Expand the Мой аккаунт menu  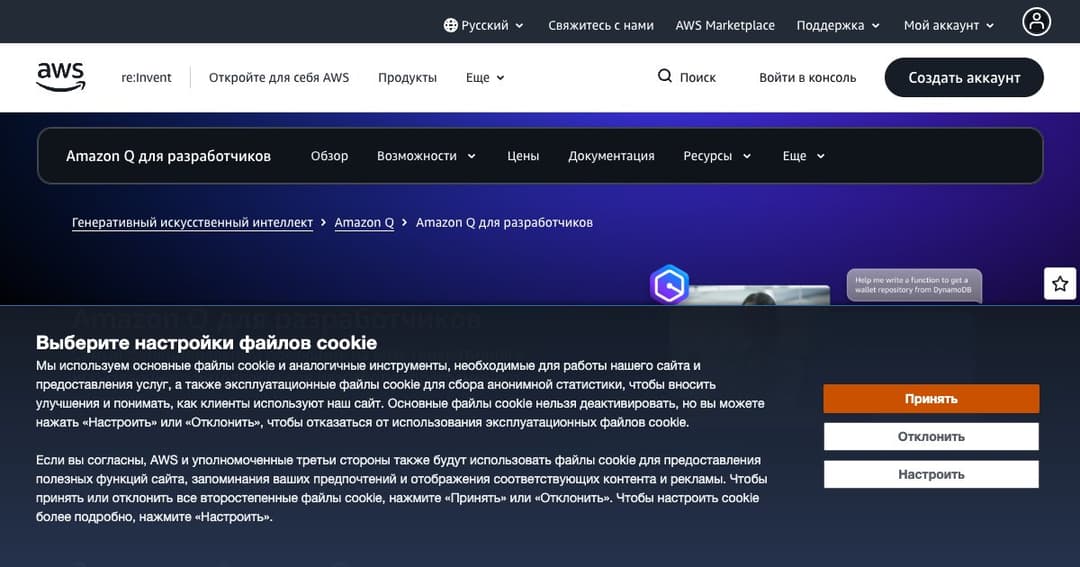(948, 25)
